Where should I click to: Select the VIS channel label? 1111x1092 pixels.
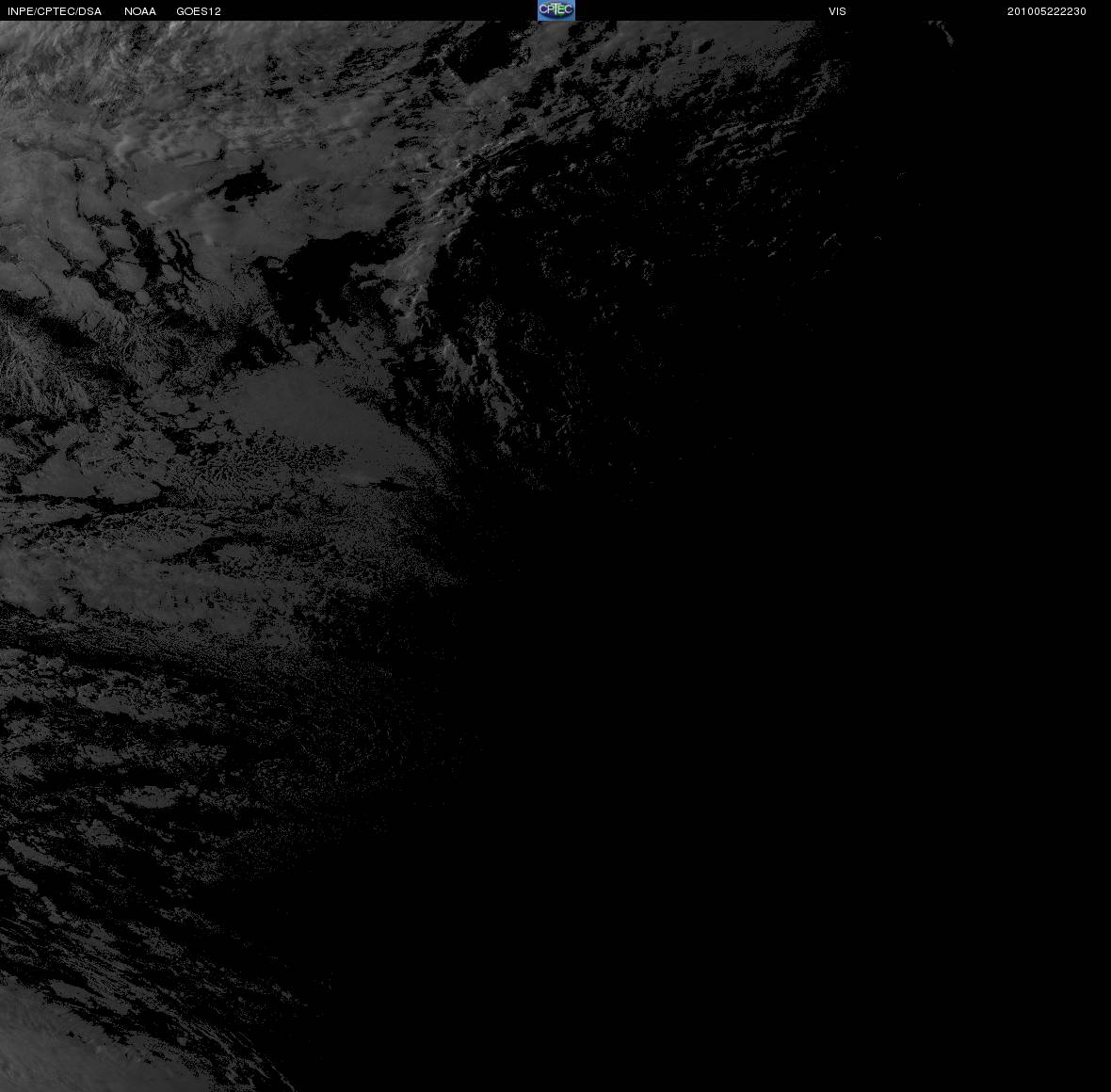click(x=838, y=11)
